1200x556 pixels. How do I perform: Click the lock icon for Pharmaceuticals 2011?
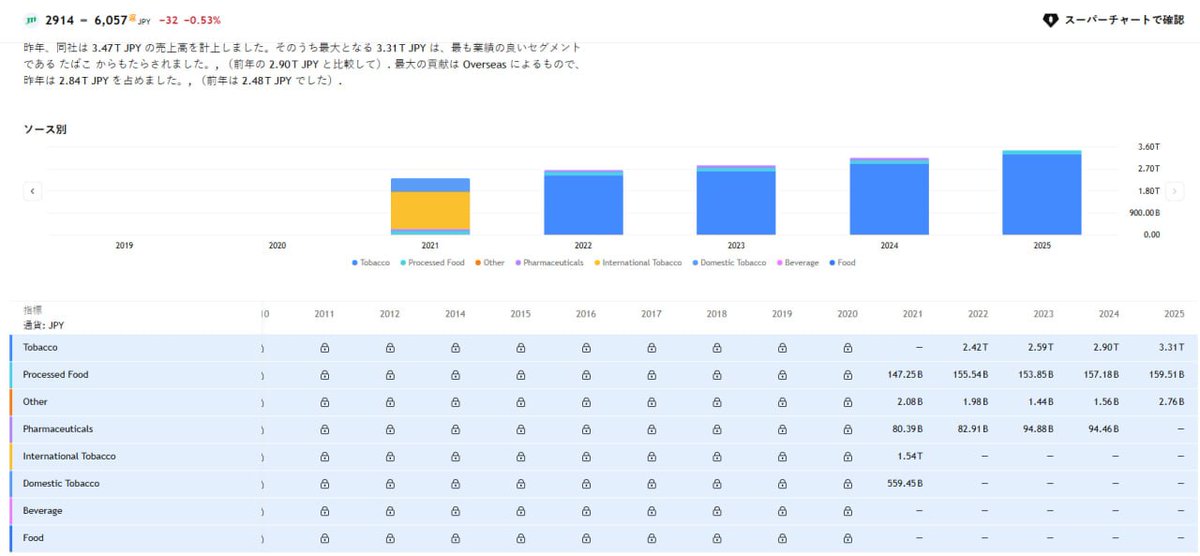pos(324,429)
